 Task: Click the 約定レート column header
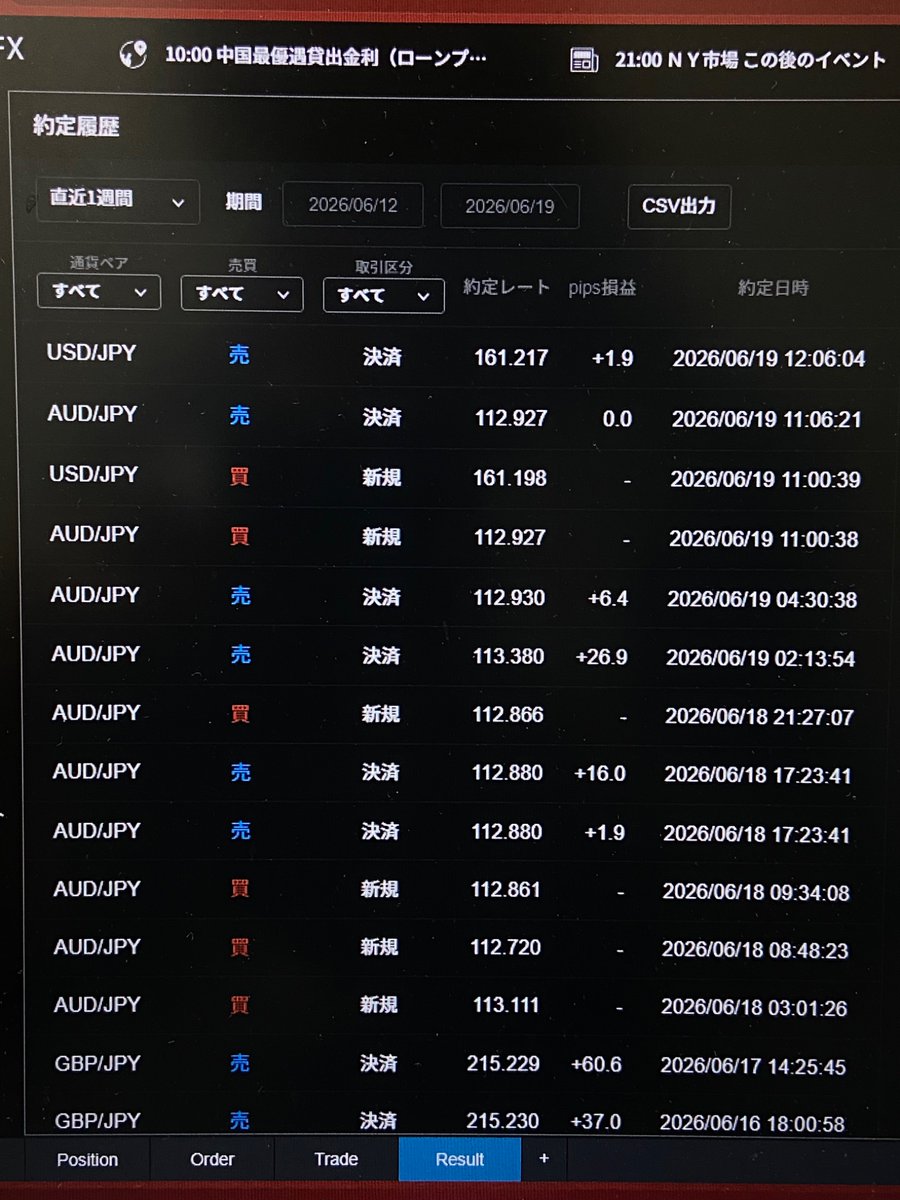click(507, 287)
